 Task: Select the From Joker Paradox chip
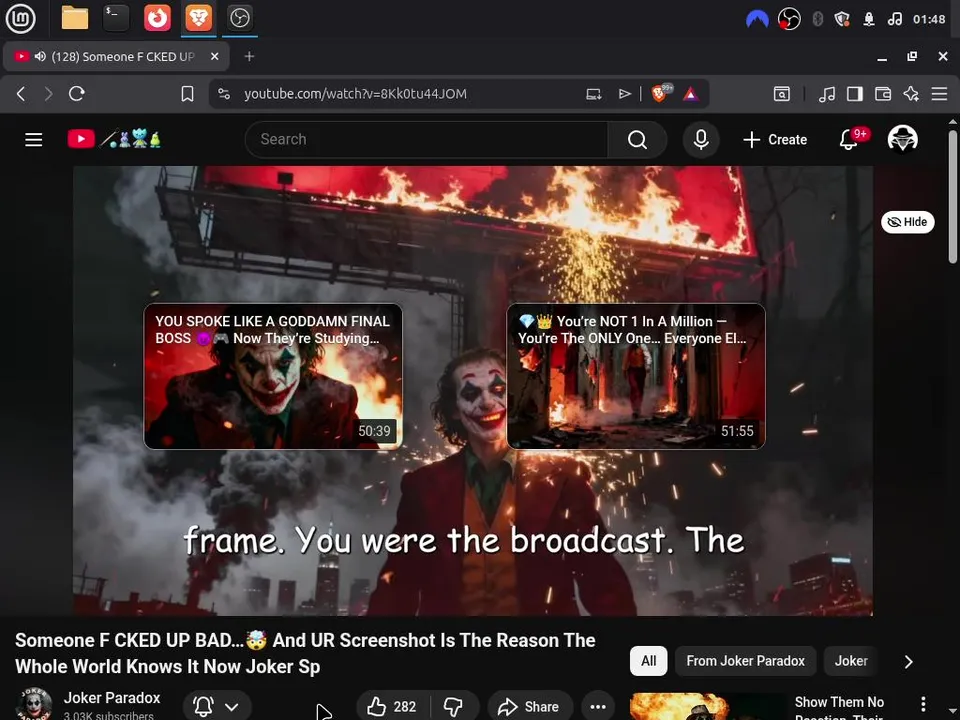point(745,661)
